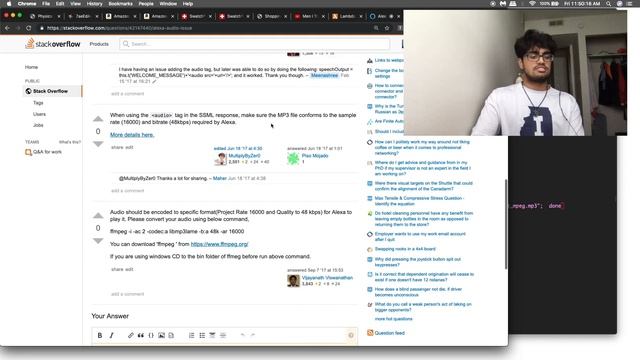Open Users in the left sidebar
The height and width of the screenshot is (360, 640).
(x=39, y=114)
